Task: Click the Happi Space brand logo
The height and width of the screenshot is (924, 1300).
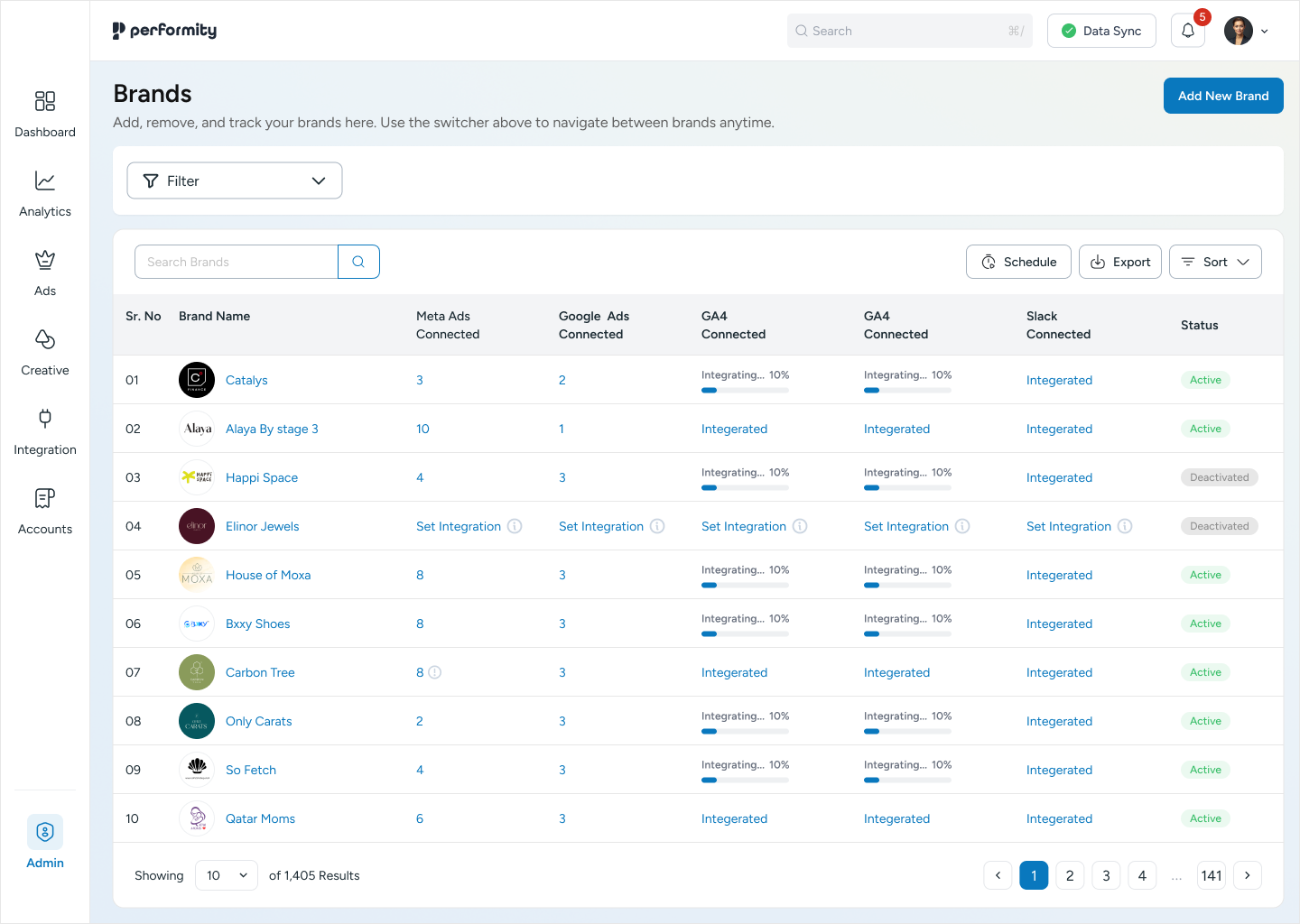Action: (x=197, y=477)
